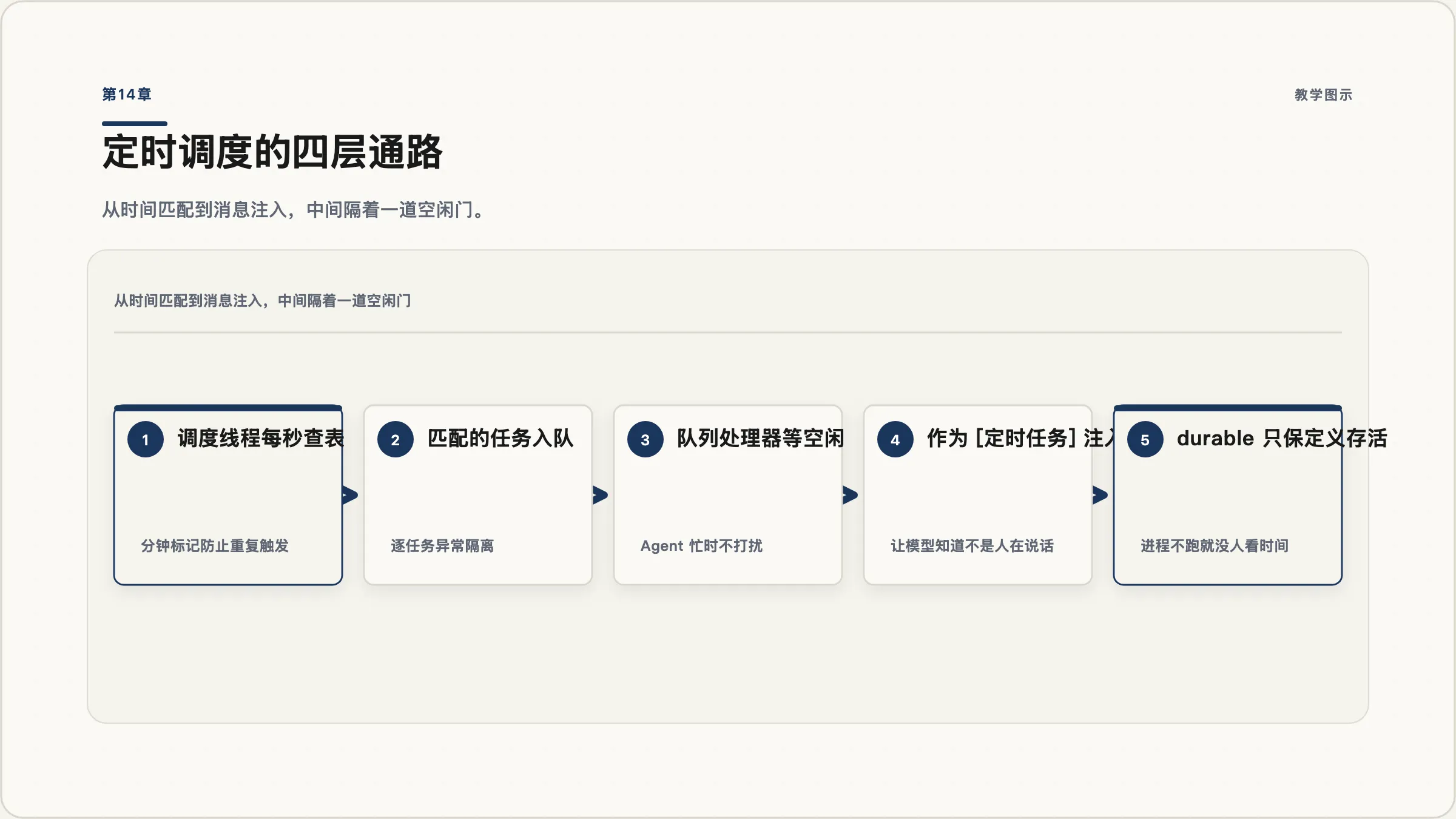Click the 第14章 chapter label
The image size is (1456, 819).
coord(127,95)
